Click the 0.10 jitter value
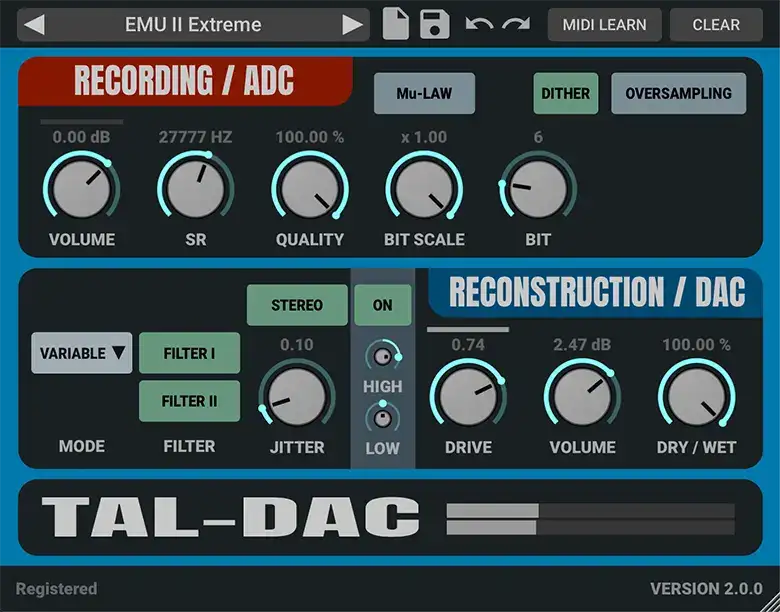 pos(296,344)
